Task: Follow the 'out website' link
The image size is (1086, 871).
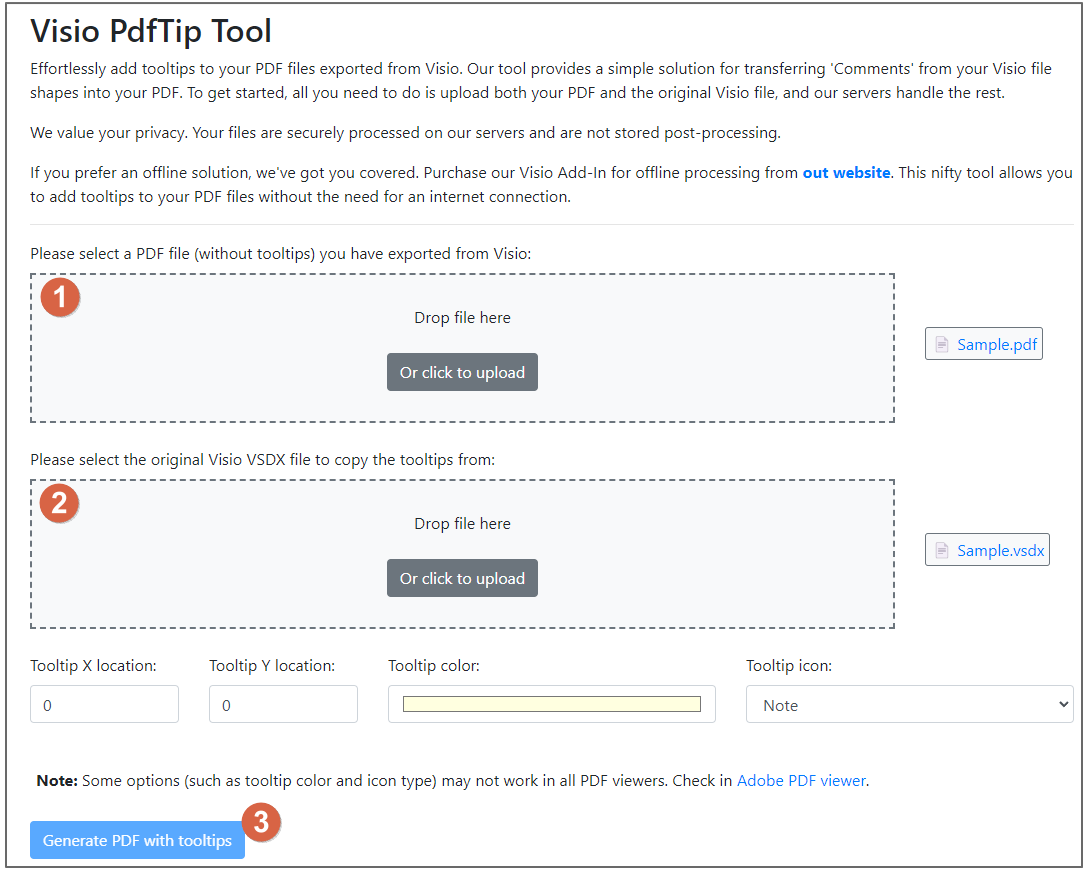Action: 846,172
